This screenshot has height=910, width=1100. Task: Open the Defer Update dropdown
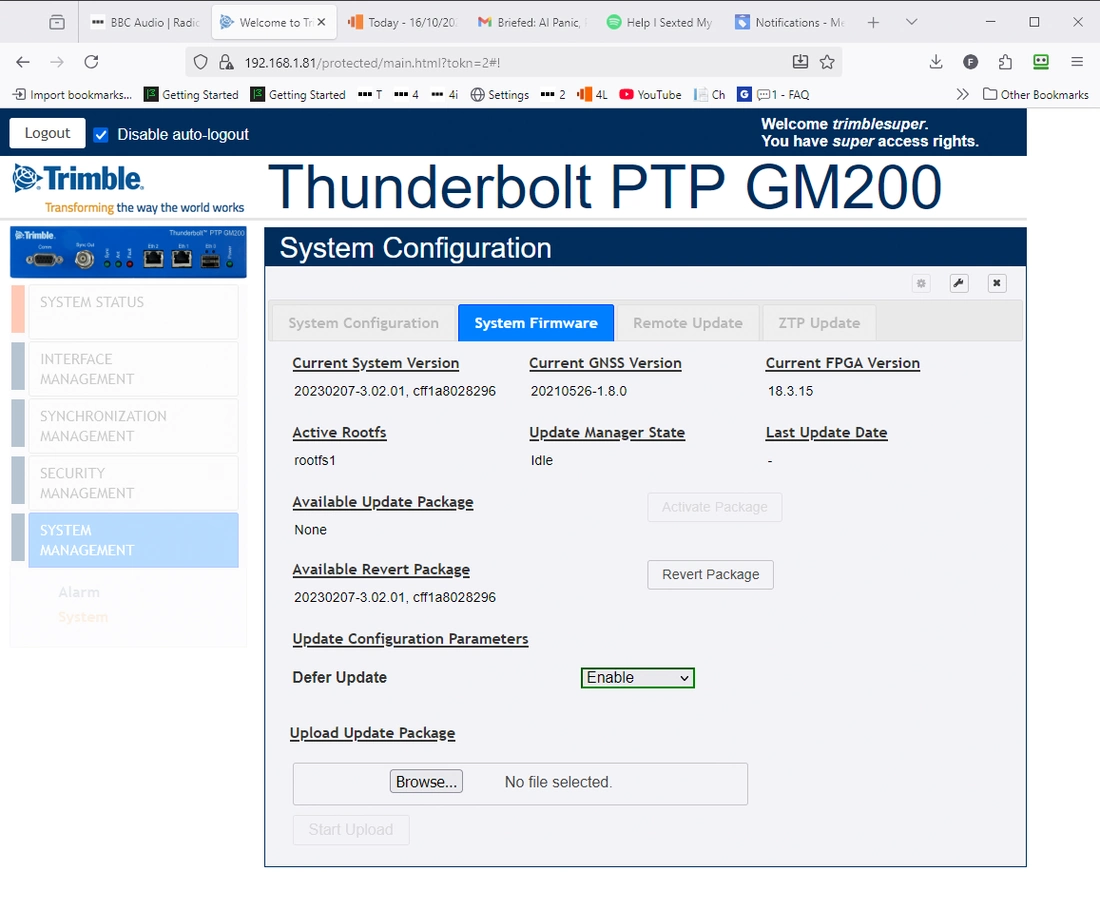point(637,678)
